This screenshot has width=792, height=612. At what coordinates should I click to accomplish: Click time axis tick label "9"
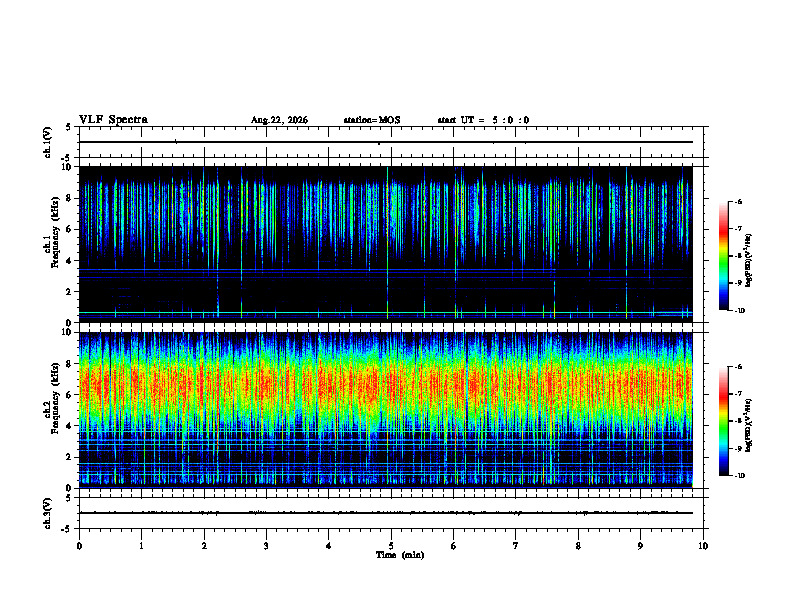[640, 546]
